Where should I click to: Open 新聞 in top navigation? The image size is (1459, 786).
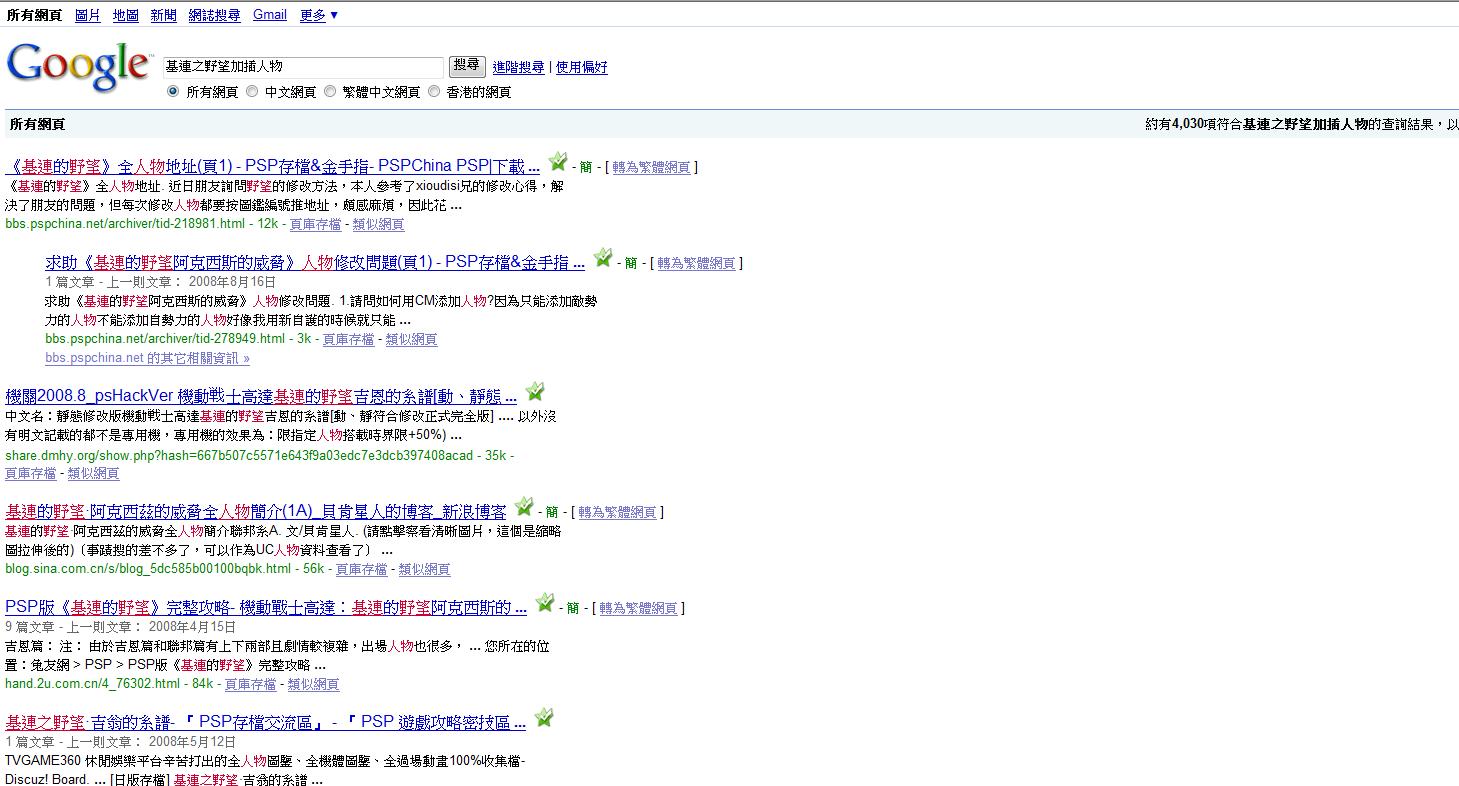pyautogui.click(x=164, y=15)
